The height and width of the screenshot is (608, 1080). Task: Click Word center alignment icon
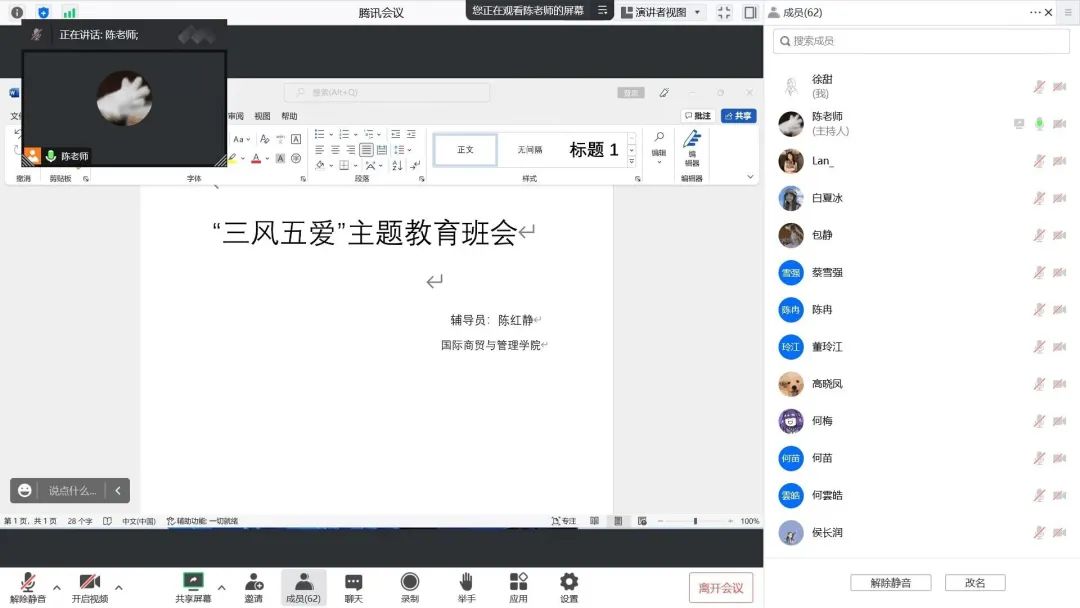click(335, 149)
